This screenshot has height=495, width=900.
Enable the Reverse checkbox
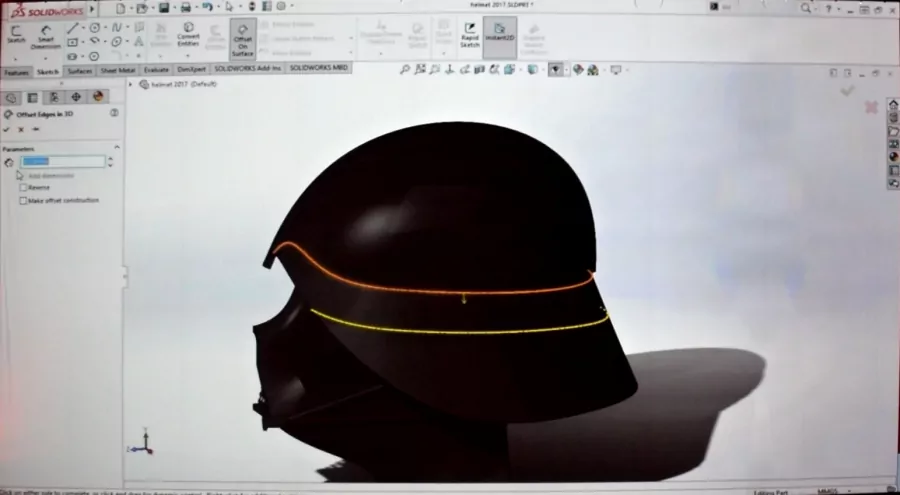(24, 187)
